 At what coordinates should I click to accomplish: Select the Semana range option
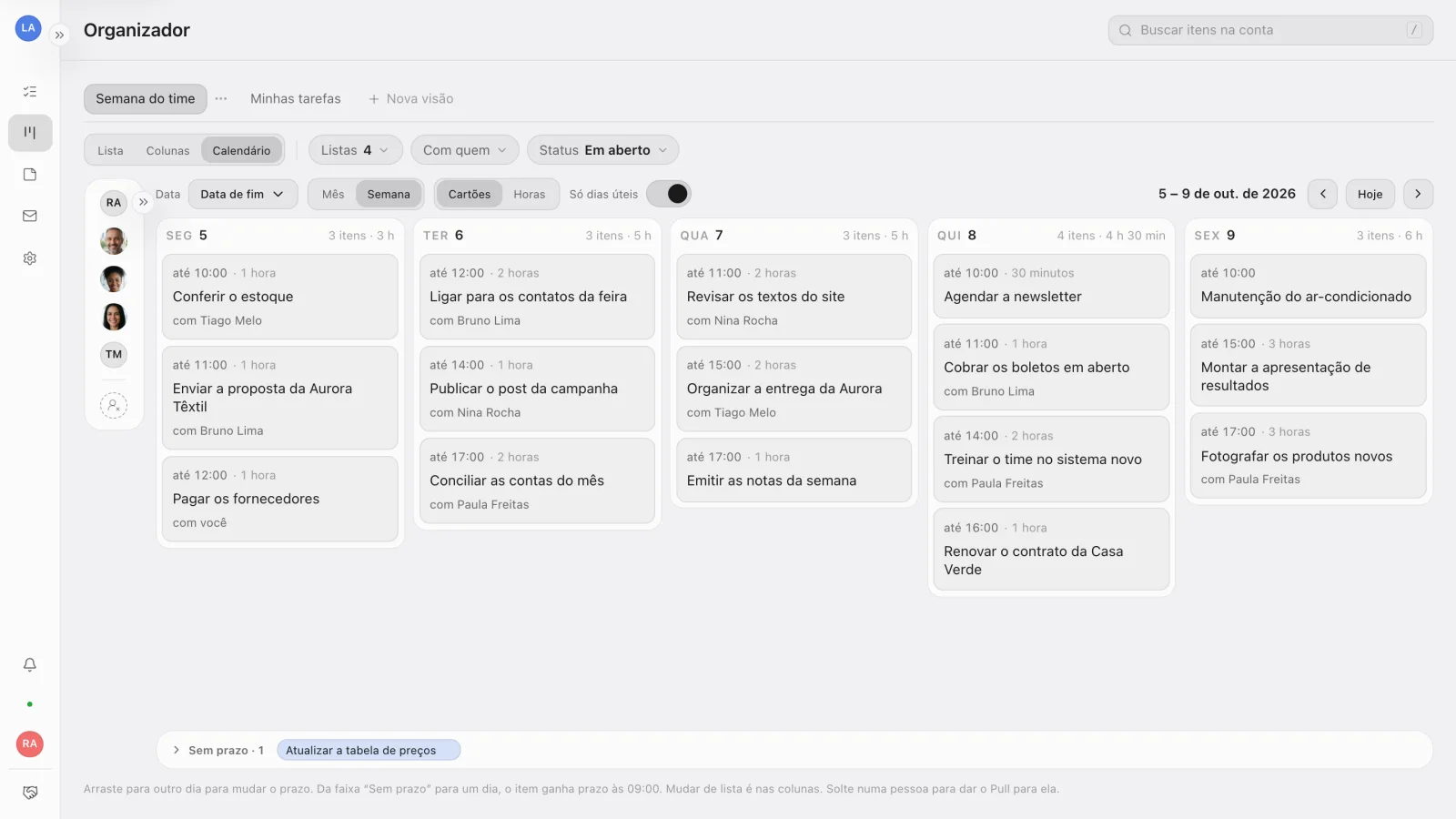coord(389,194)
